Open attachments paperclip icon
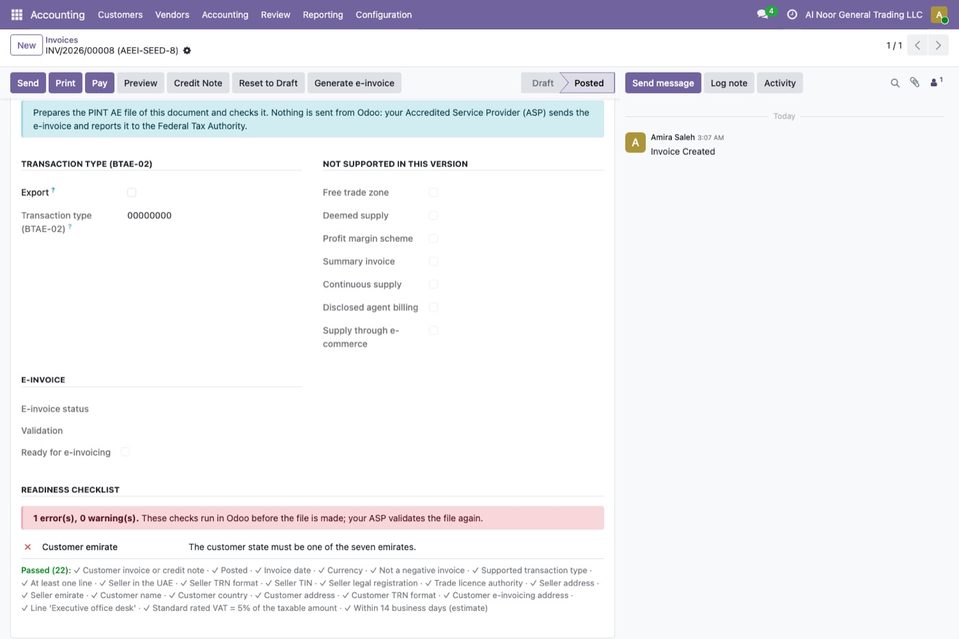Viewport: 959px width, 639px height. tap(914, 82)
